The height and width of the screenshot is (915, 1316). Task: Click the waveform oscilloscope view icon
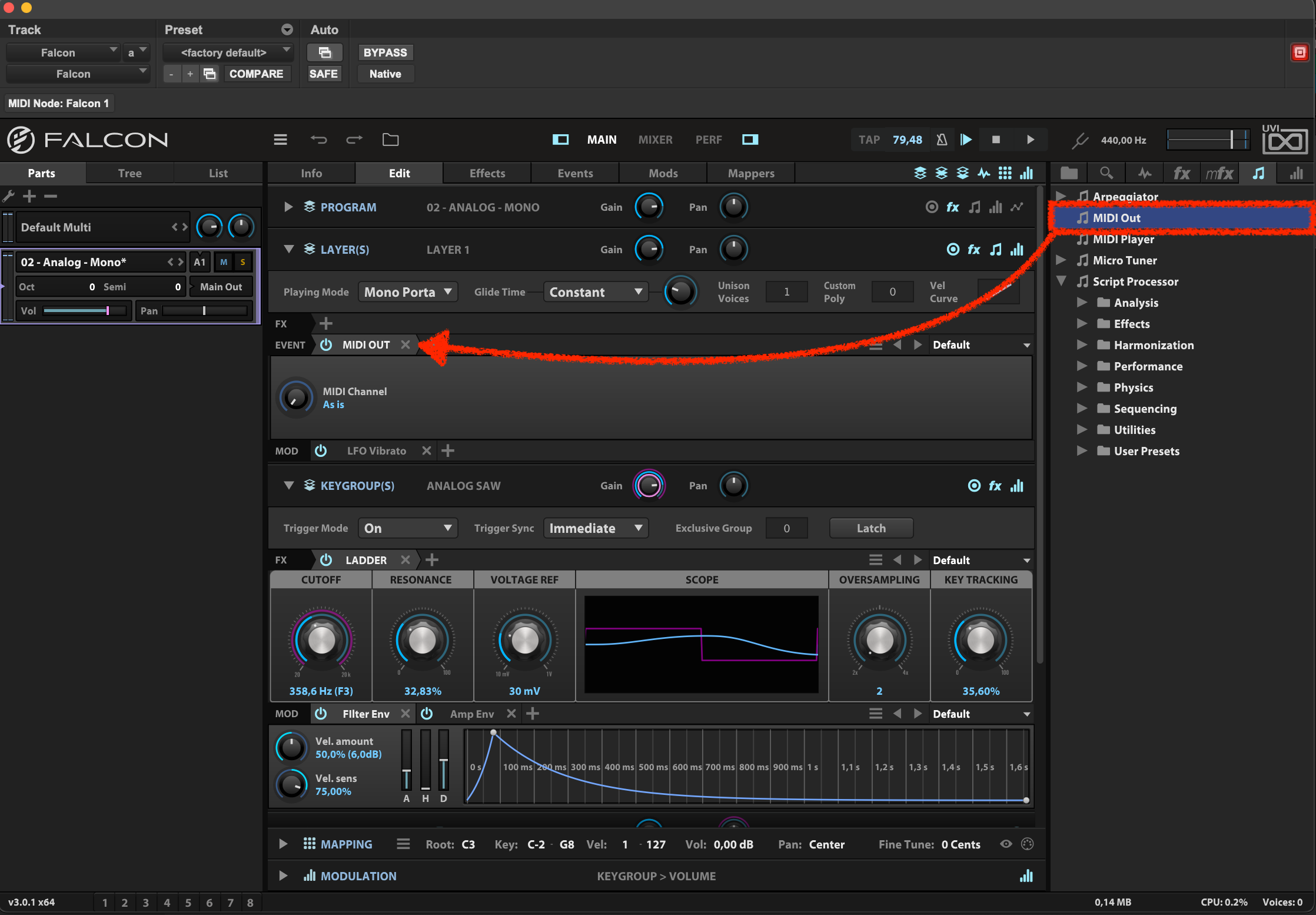984,173
